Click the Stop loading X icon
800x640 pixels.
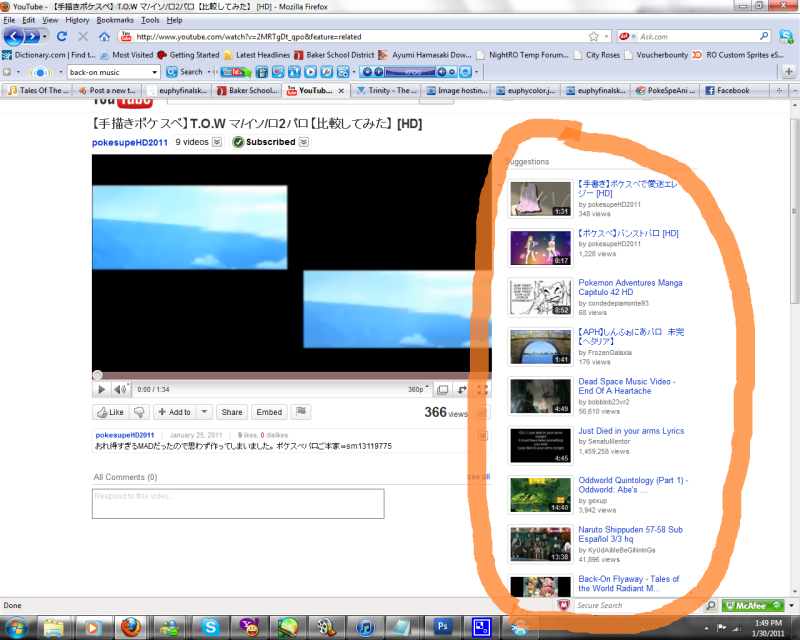pyautogui.click(x=83, y=36)
